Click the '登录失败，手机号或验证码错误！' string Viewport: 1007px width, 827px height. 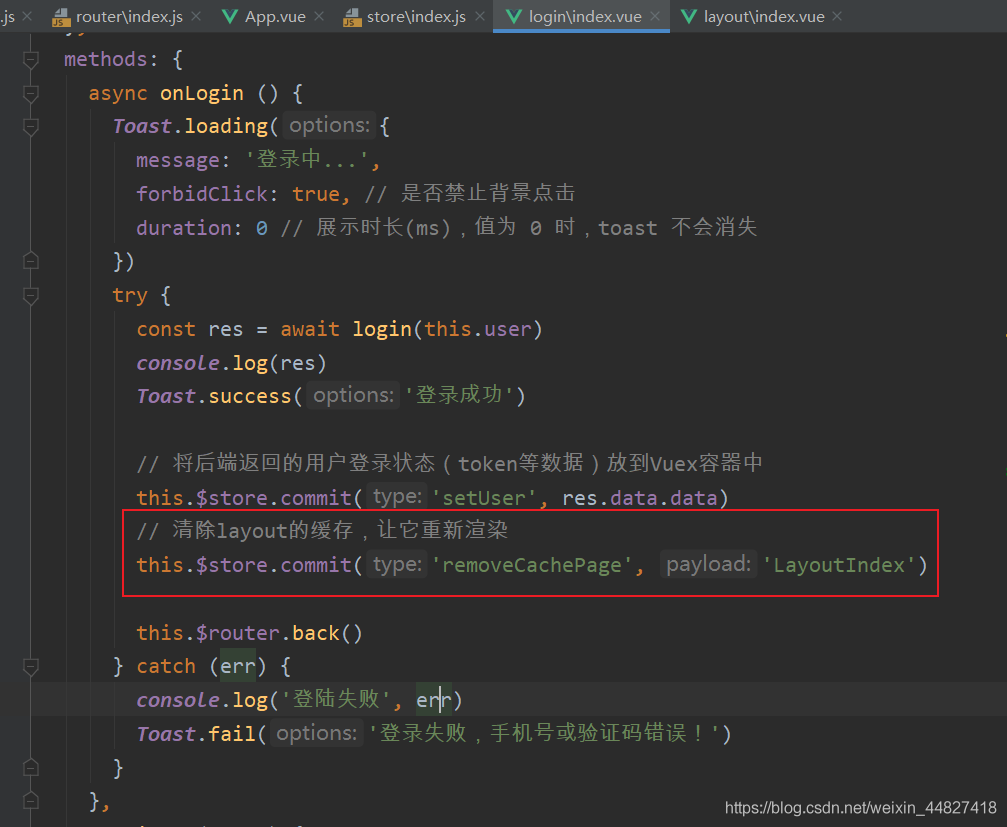545,733
